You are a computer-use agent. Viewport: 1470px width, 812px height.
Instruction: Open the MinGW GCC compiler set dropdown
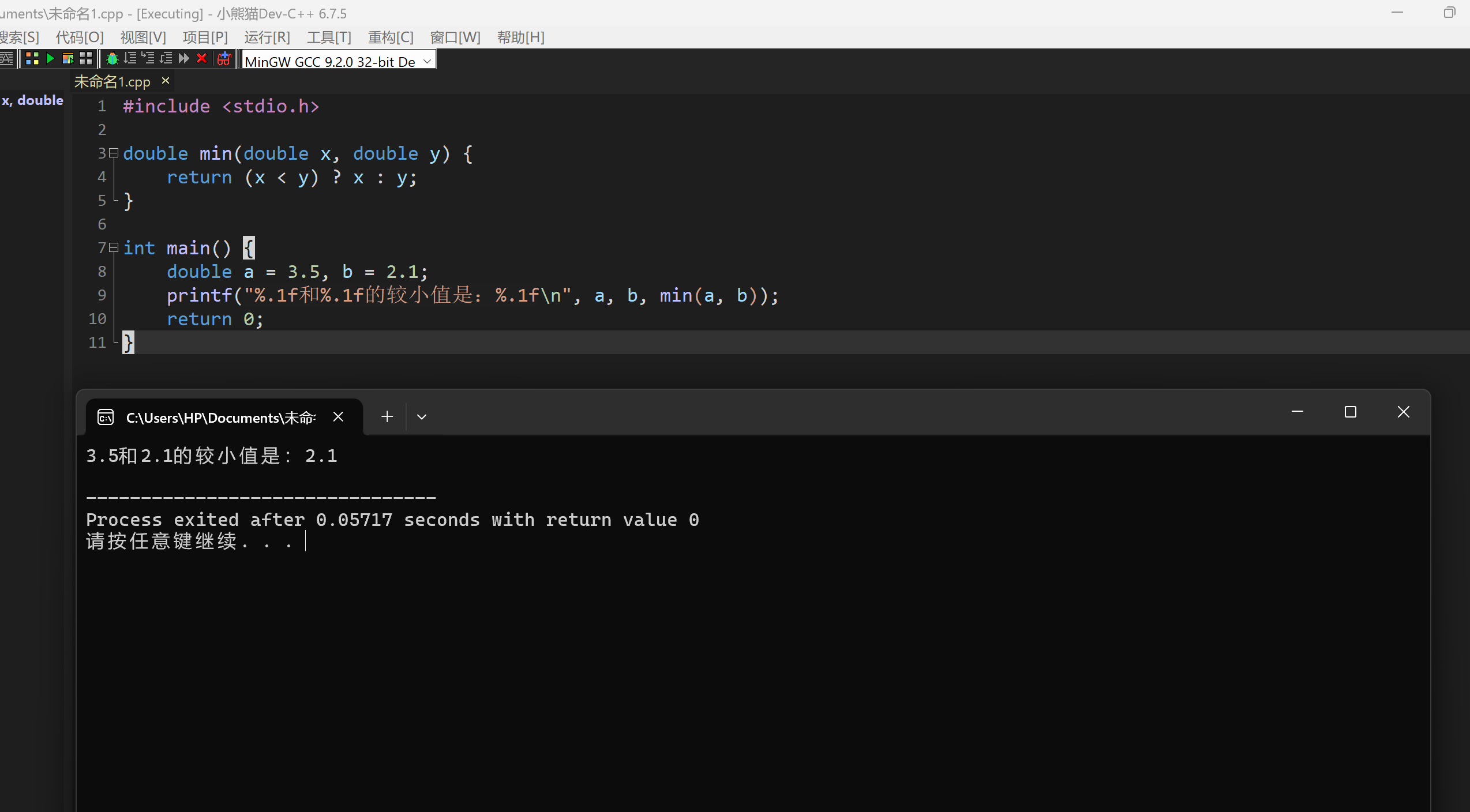[x=427, y=61]
